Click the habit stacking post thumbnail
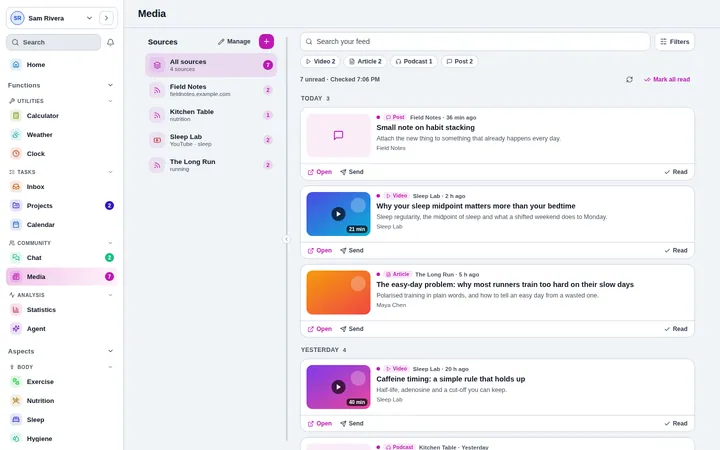This screenshot has height=450, width=720. (338, 135)
